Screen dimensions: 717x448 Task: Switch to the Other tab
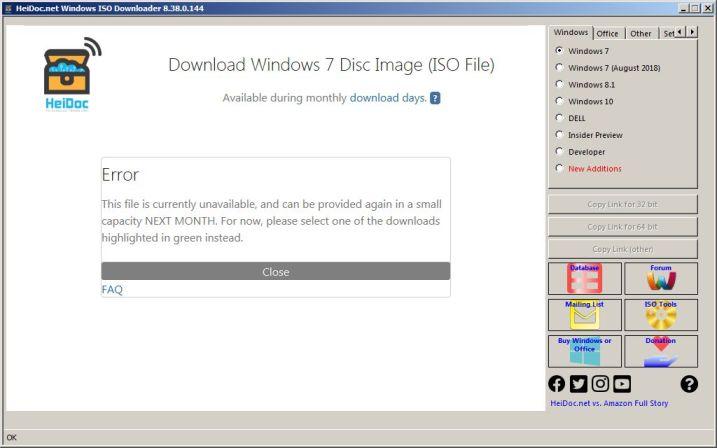(x=641, y=33)
